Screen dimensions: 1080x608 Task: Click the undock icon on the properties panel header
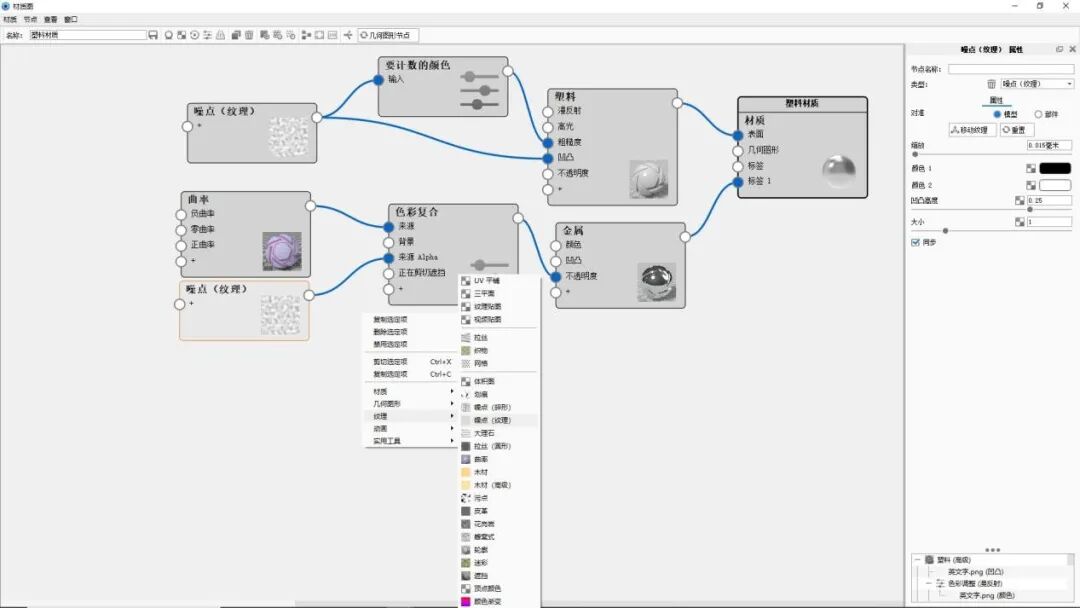coord(1061,46)
